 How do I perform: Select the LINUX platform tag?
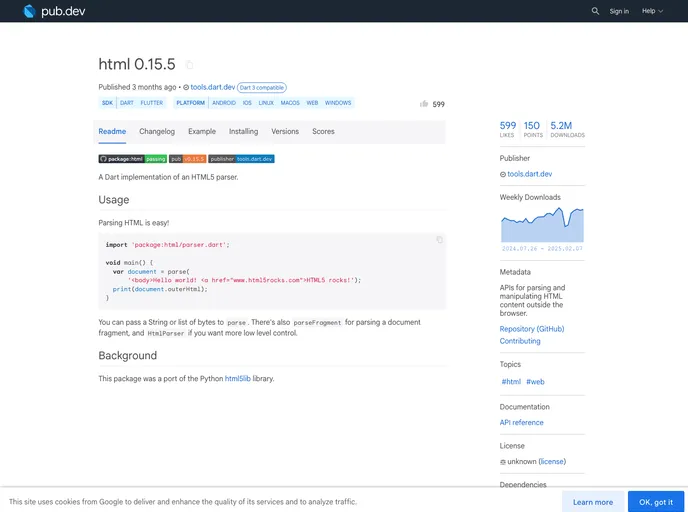[266, 103]
